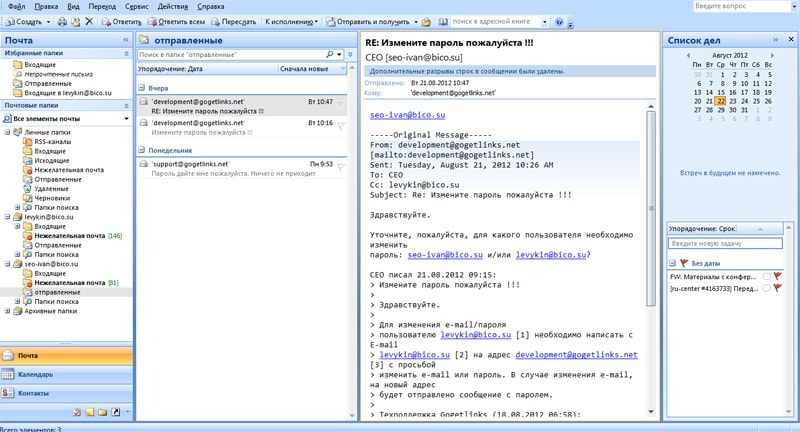This screenshot has width=800, height=432.
Task: Mark FW: Материалы task complete checkbox
Action: [x=766, y=276]
